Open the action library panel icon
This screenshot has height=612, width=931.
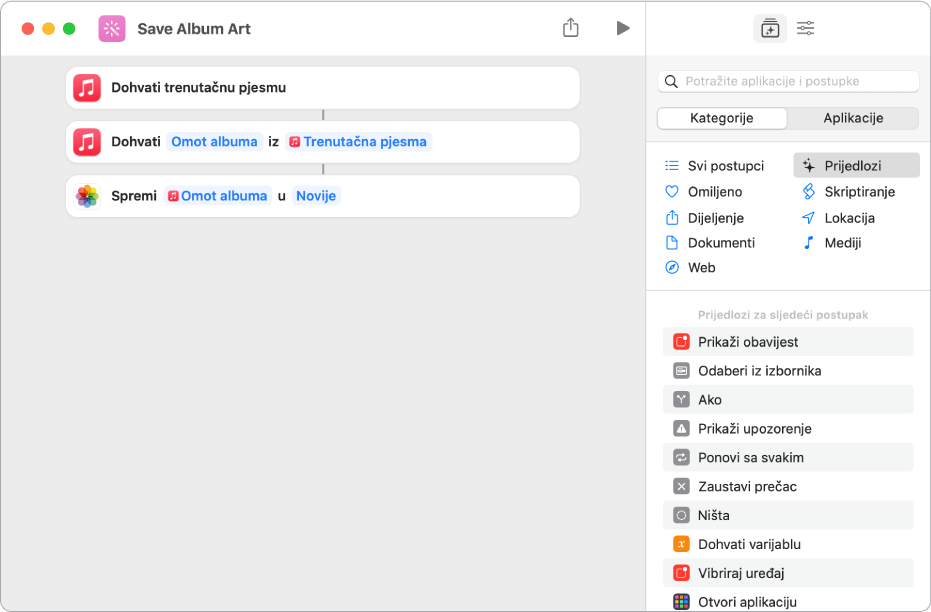click(769, 28)
